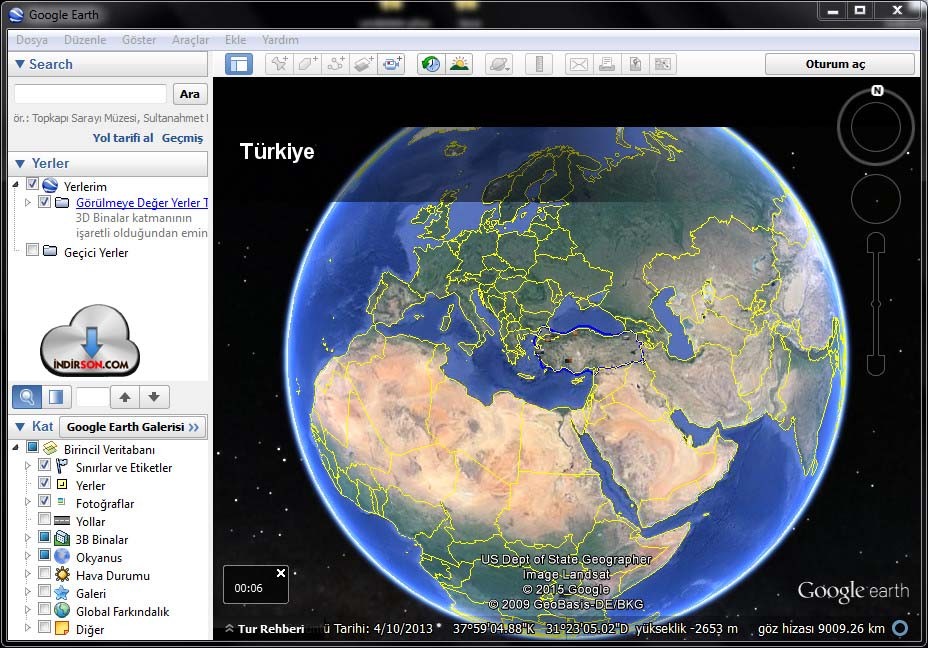Click the zoom slider on the map
Image resolution: width=928 pixels, height=648 pixels.
click(876, 304)
